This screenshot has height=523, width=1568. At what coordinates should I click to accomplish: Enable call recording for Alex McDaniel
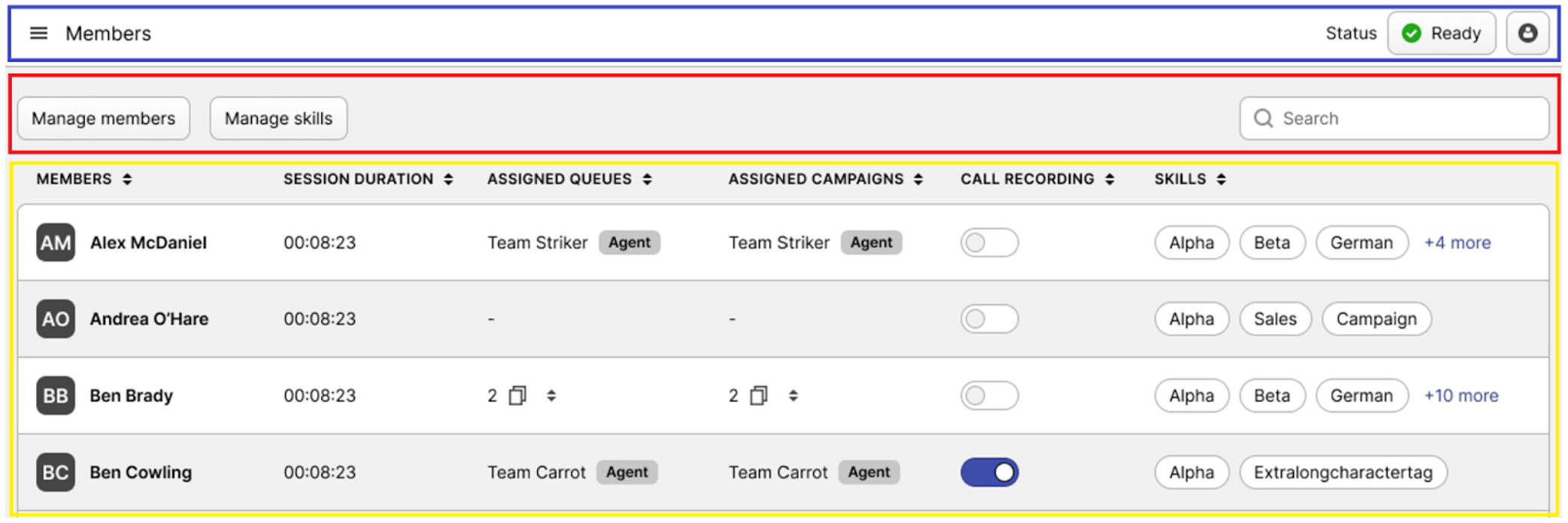[x=989, y=242]
